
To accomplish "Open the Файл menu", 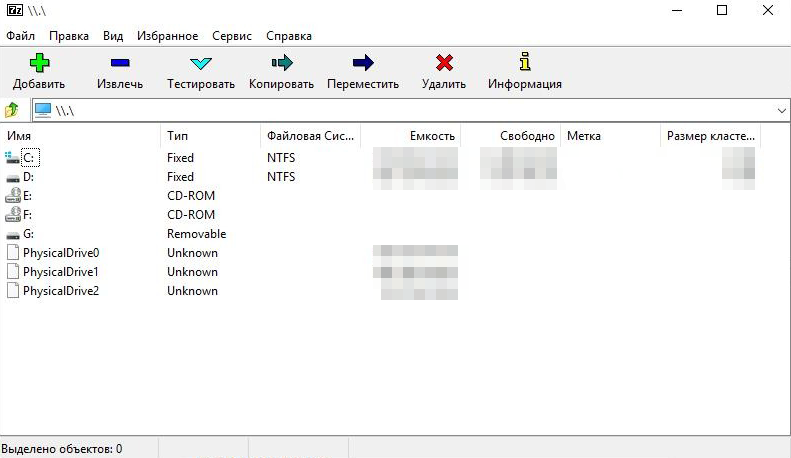I will 21,36.
